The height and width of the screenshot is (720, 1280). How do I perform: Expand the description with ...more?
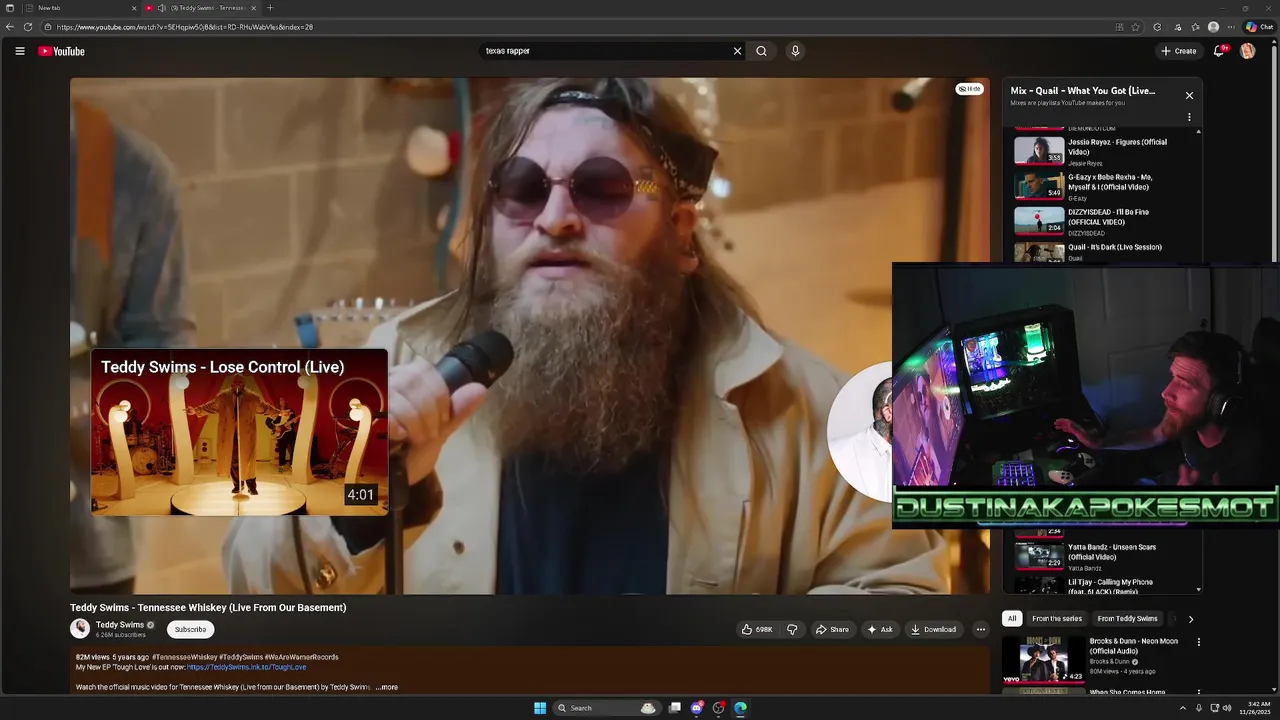click(x=387, y=687)
